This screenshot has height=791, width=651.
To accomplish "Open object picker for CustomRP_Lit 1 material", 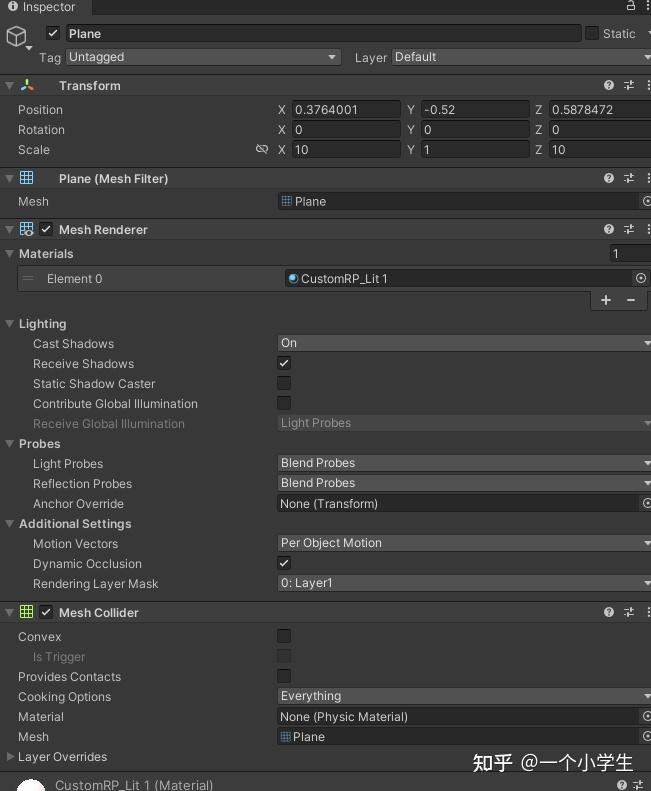I will (640, 278).
